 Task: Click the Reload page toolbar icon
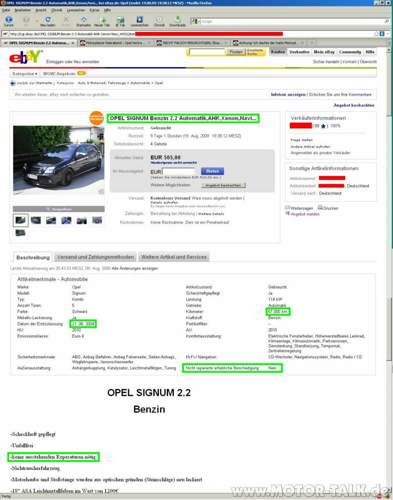click(x=48, y=20)
